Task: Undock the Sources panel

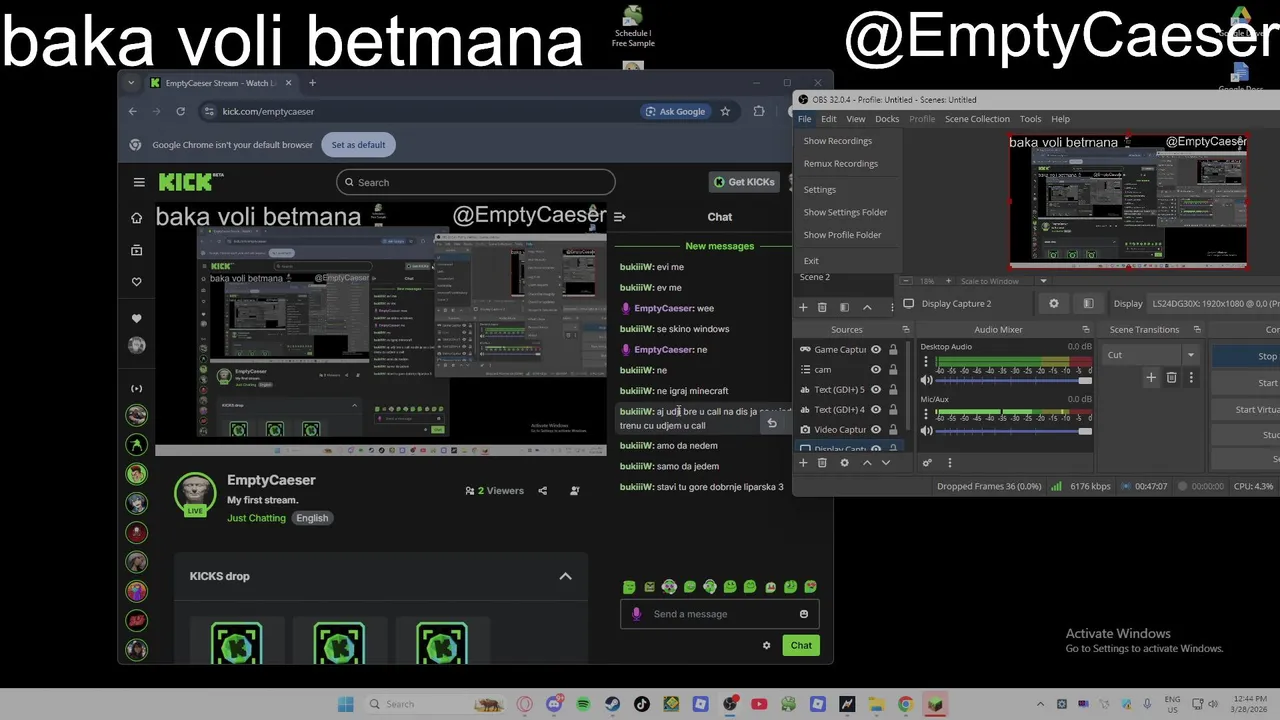Action: tap(906, 329)
